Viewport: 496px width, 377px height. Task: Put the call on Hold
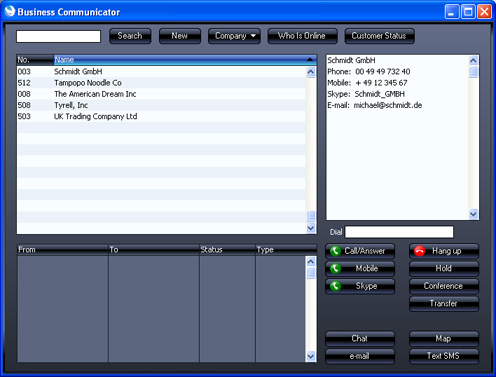(444, 268)
